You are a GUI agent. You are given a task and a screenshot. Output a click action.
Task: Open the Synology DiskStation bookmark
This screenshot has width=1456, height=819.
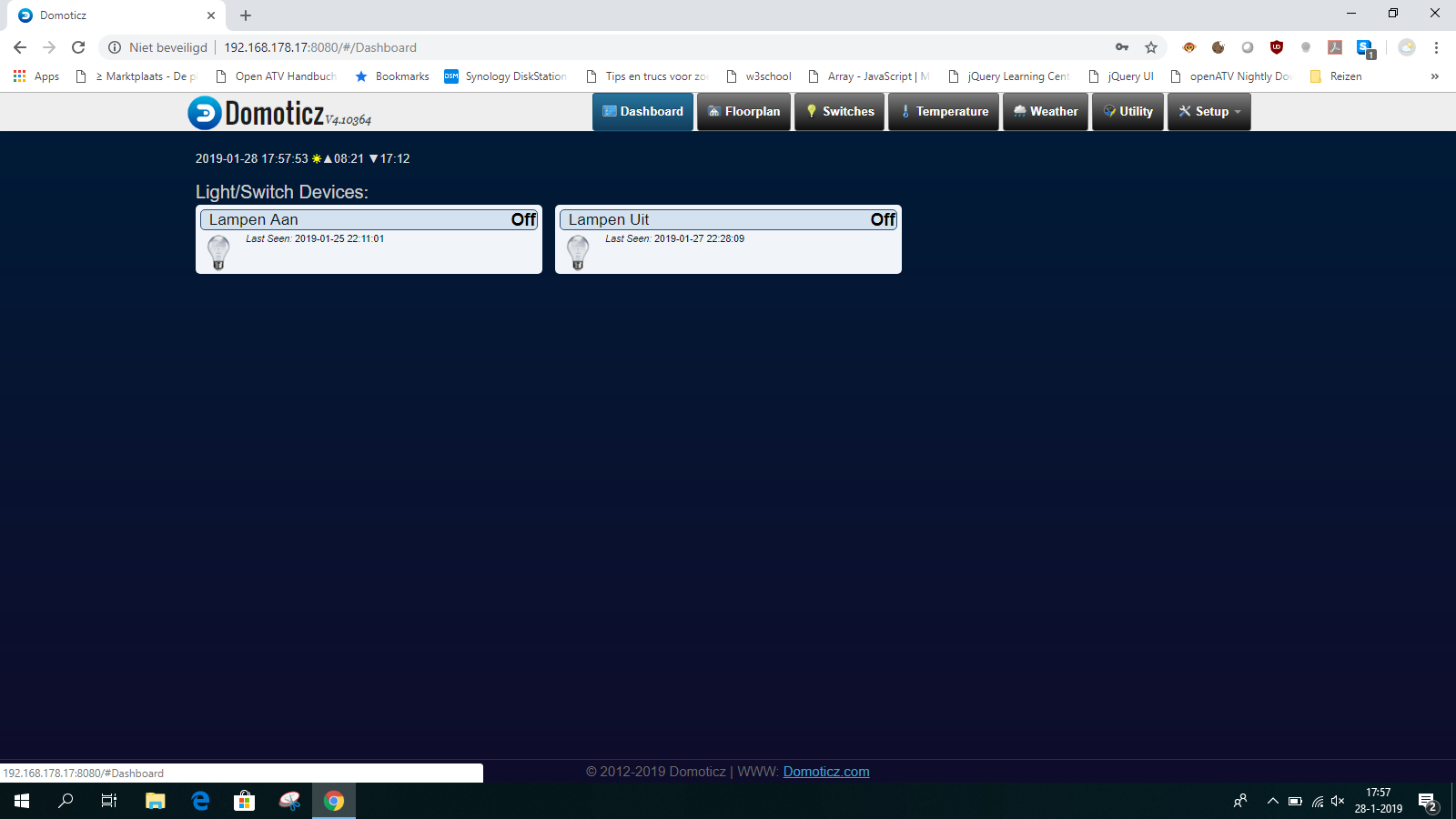505,76
